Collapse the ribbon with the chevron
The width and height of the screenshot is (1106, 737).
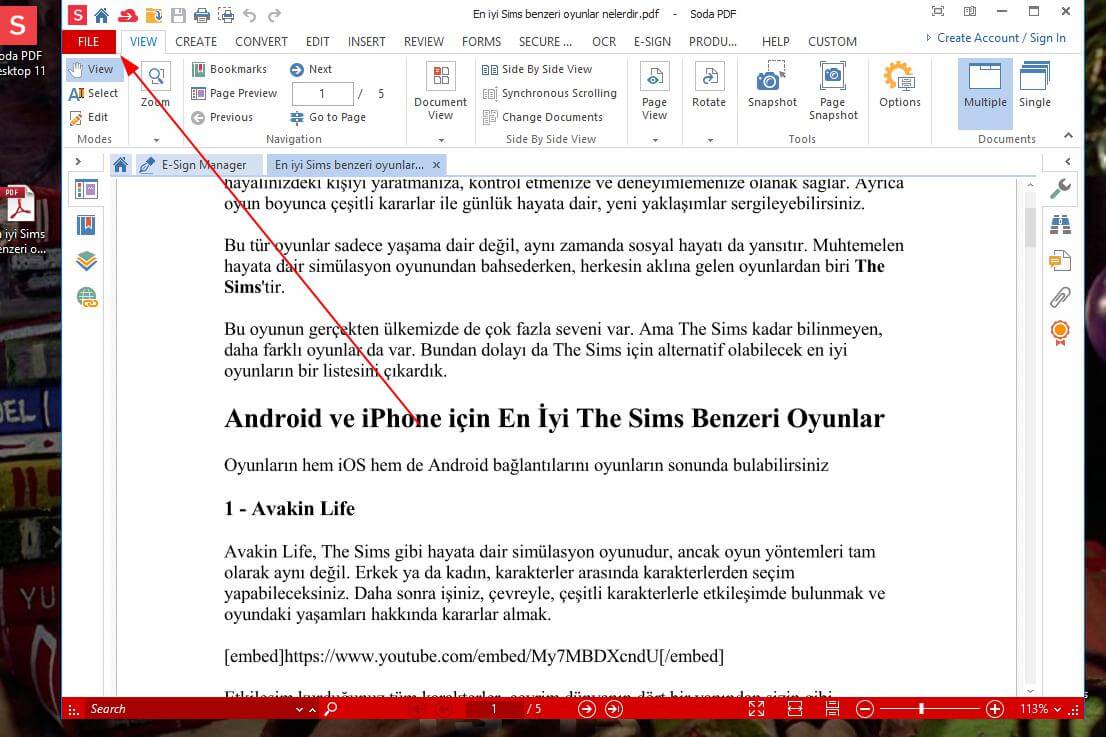(1069, 135)
